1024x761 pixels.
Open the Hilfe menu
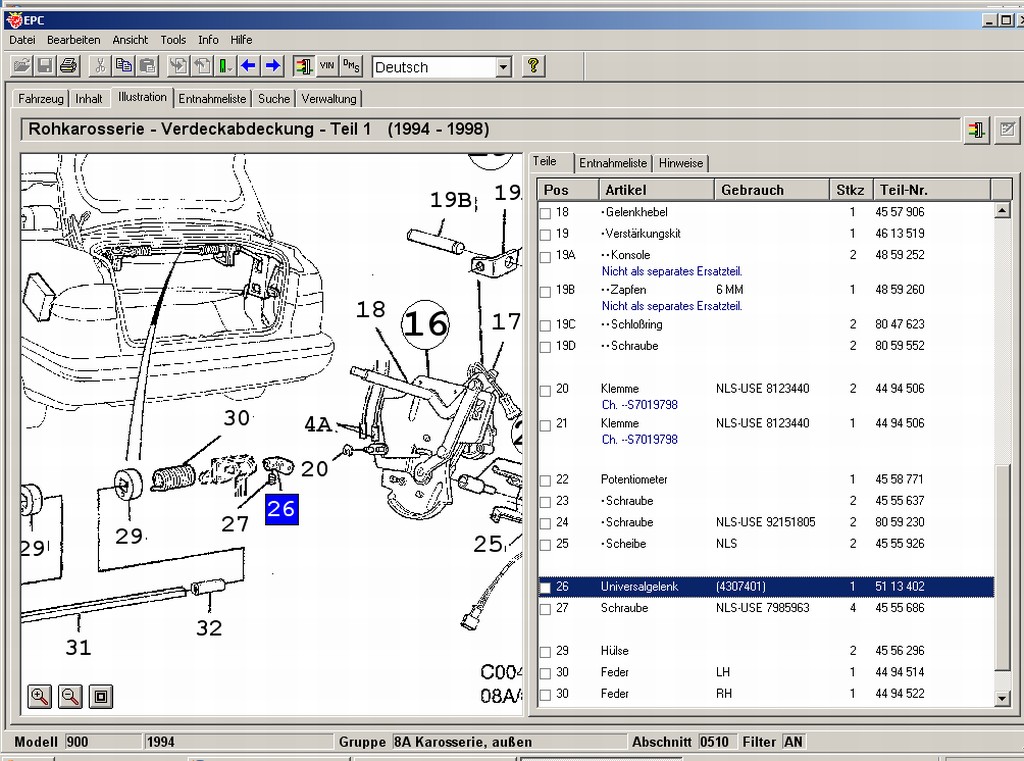241,40
